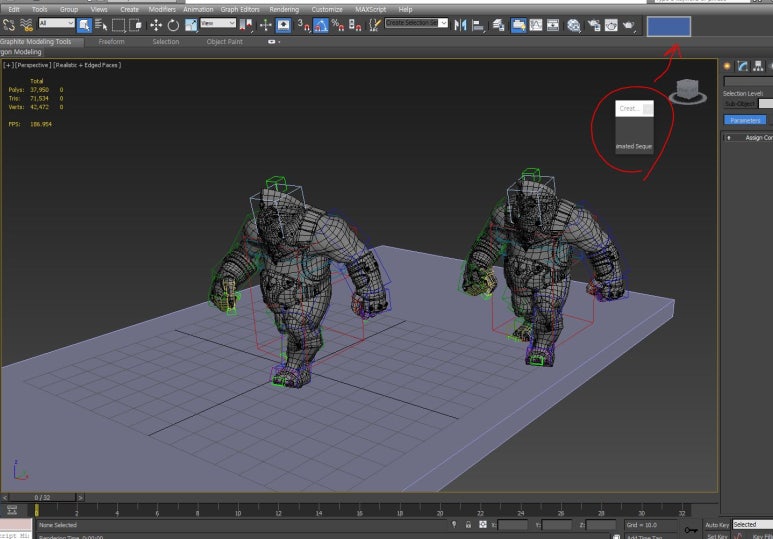
Task: Activate the Select and Move tool
Action: [x=156, y=25]
